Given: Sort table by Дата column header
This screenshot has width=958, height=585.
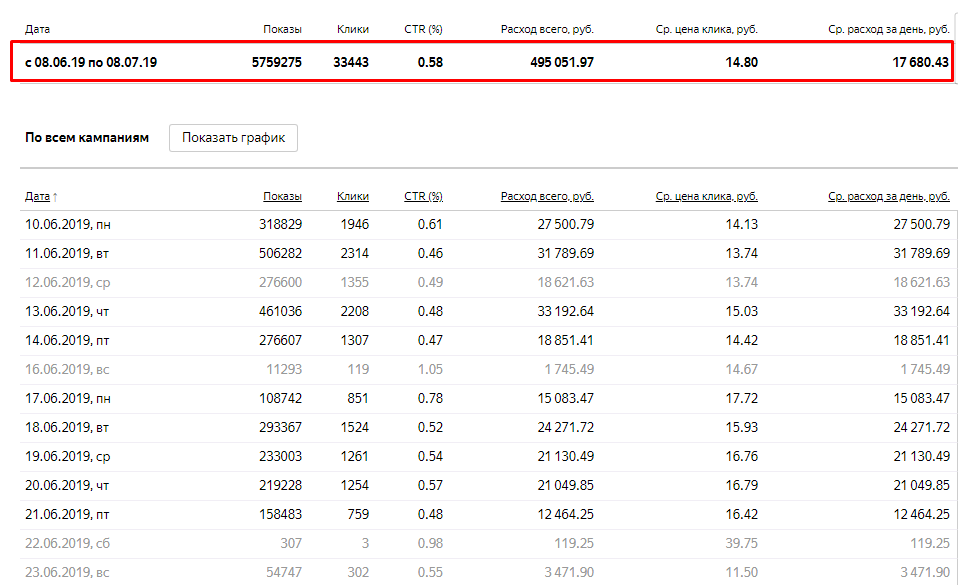Looking at the screenshot, I should coord(37,196).
